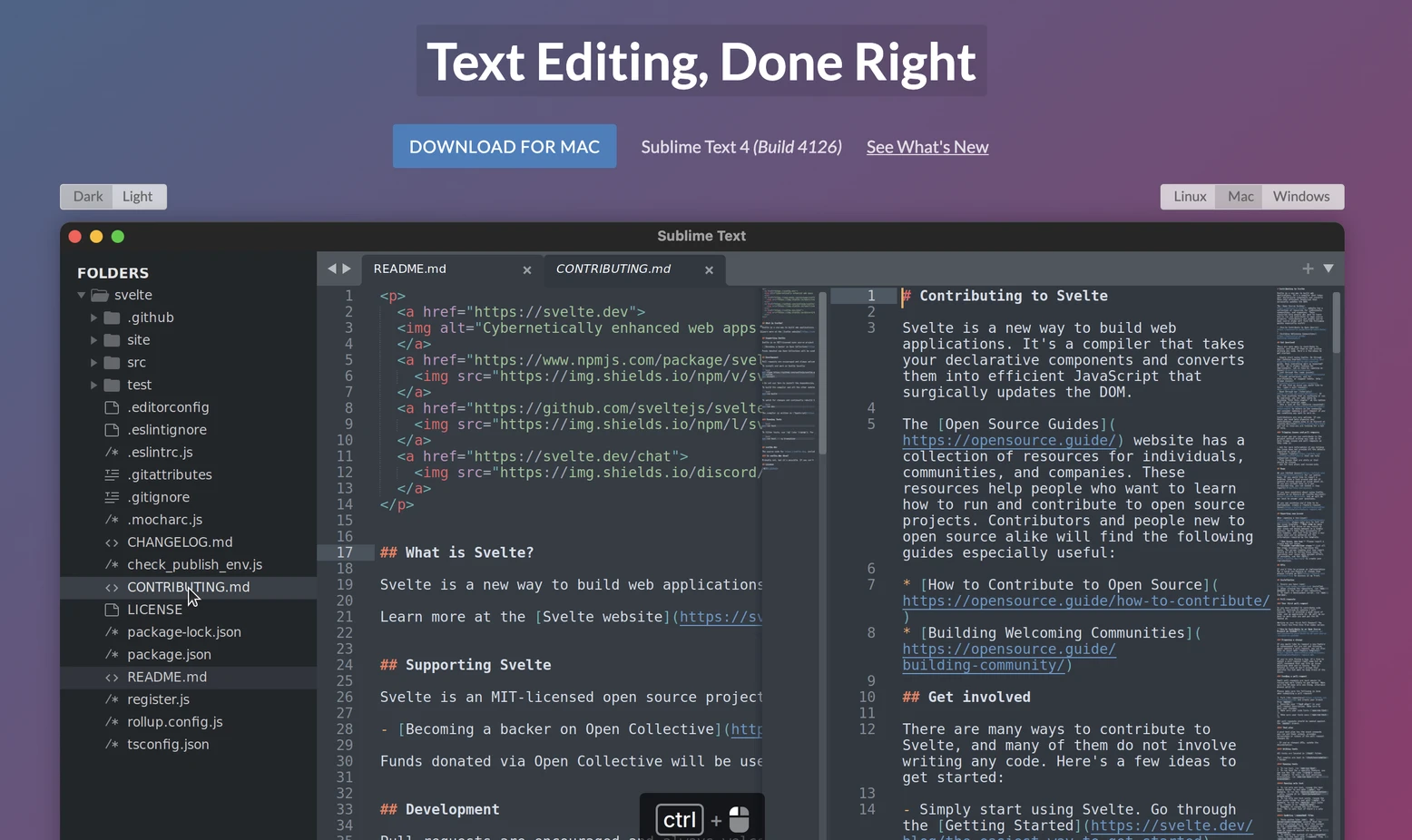The image size is (1412, 840).
Task: Expand the src folder arrow
Action: [x=93, y=363]
